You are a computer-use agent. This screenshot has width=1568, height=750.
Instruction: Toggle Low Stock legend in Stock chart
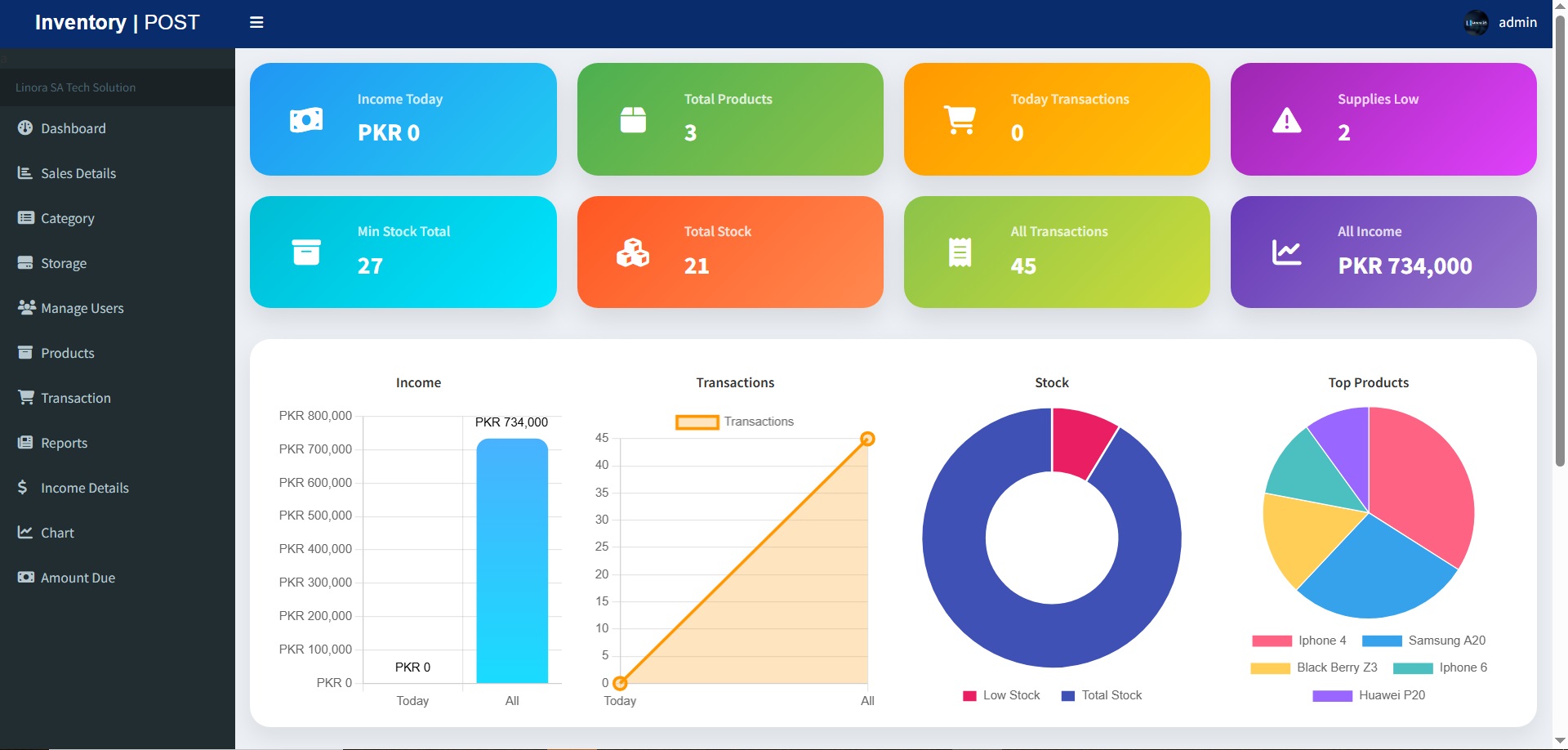tap(1001, 695)
